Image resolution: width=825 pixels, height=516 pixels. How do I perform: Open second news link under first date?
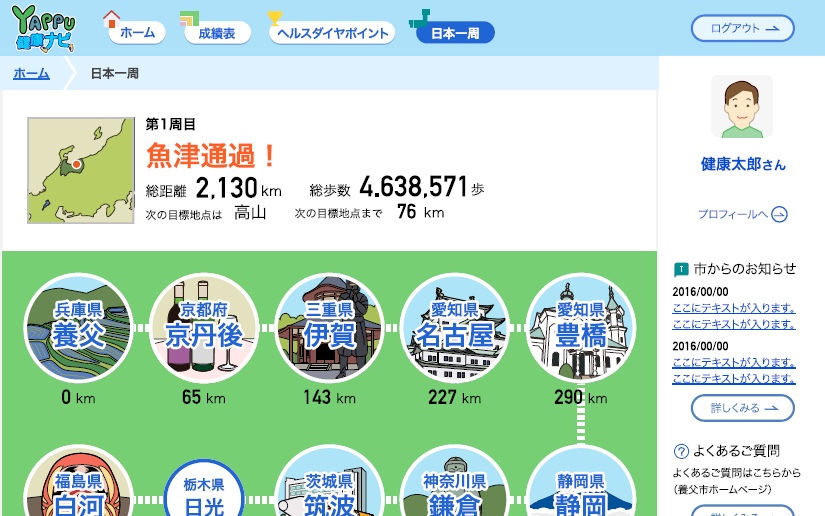click(734, 325)
